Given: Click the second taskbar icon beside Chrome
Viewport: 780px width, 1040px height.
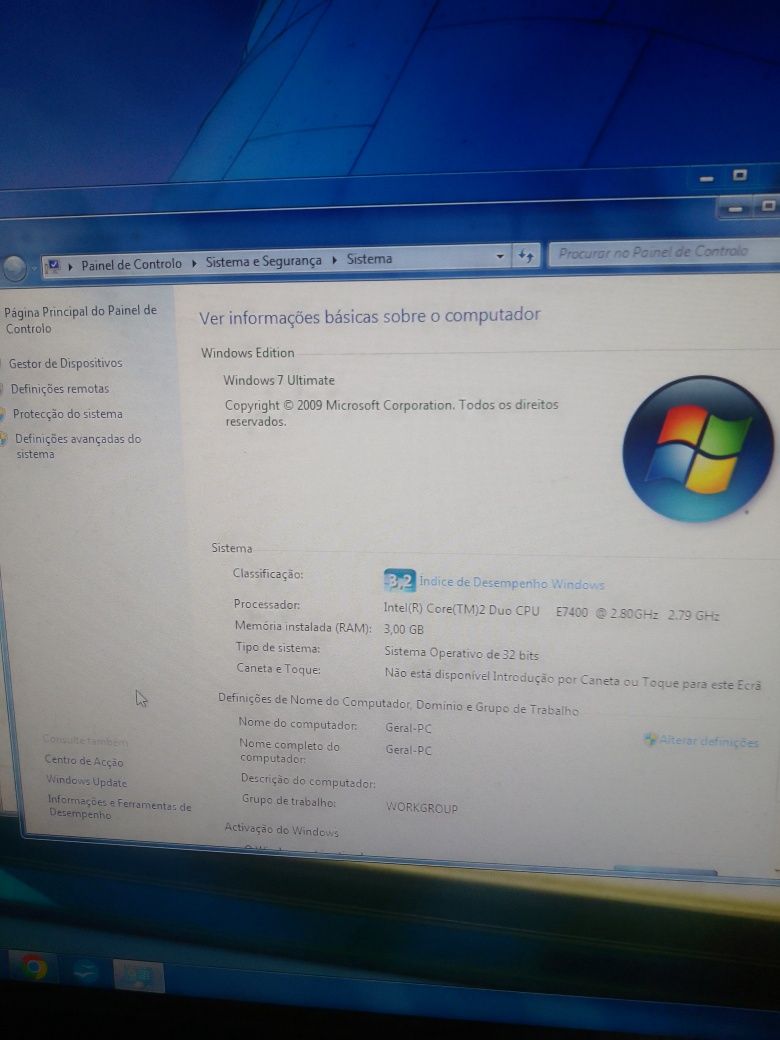Looking at the screenshot, I should tap(86, 972).
